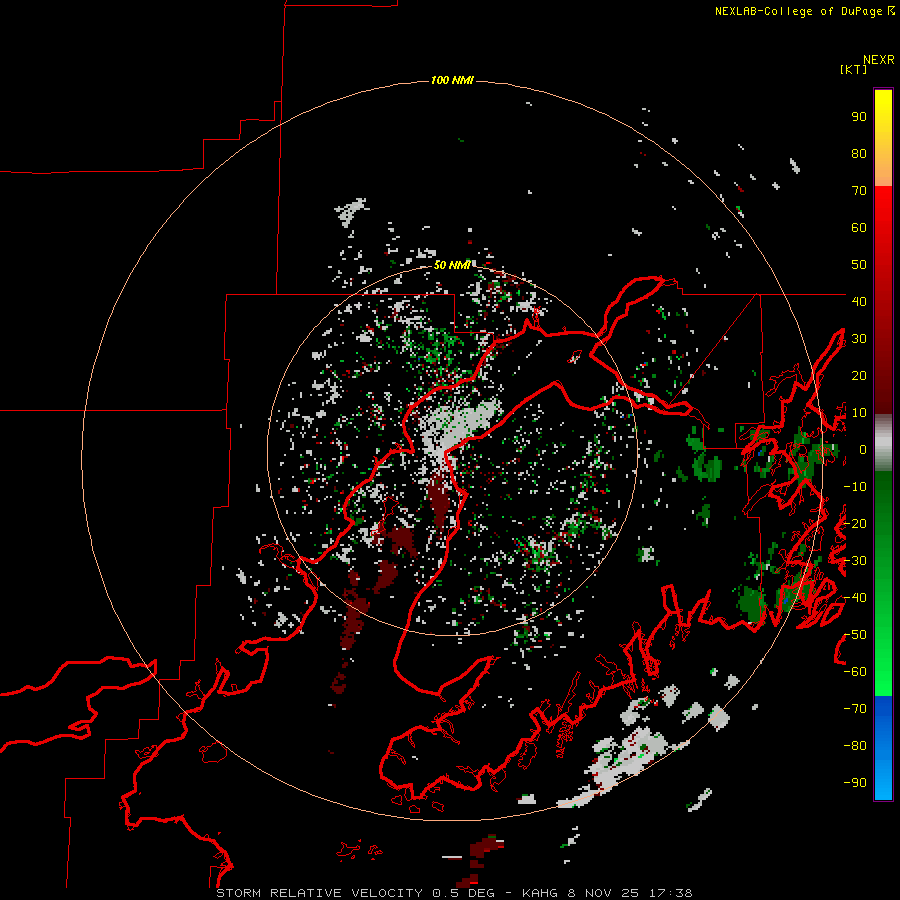Click the -40 scale value
The width and height of the screenshot is (900, 900).
click(855, 598)
